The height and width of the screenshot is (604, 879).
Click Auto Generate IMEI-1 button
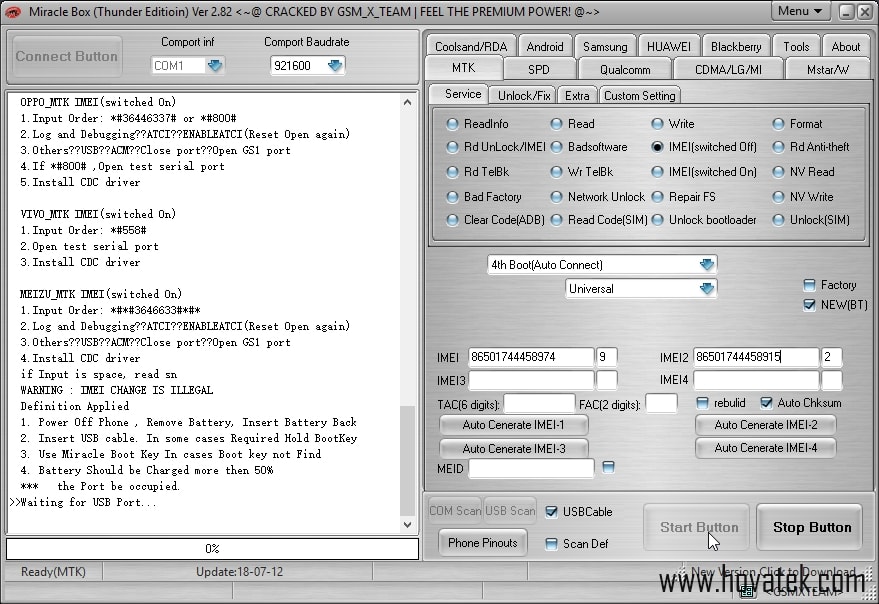[x=513, y=425]
